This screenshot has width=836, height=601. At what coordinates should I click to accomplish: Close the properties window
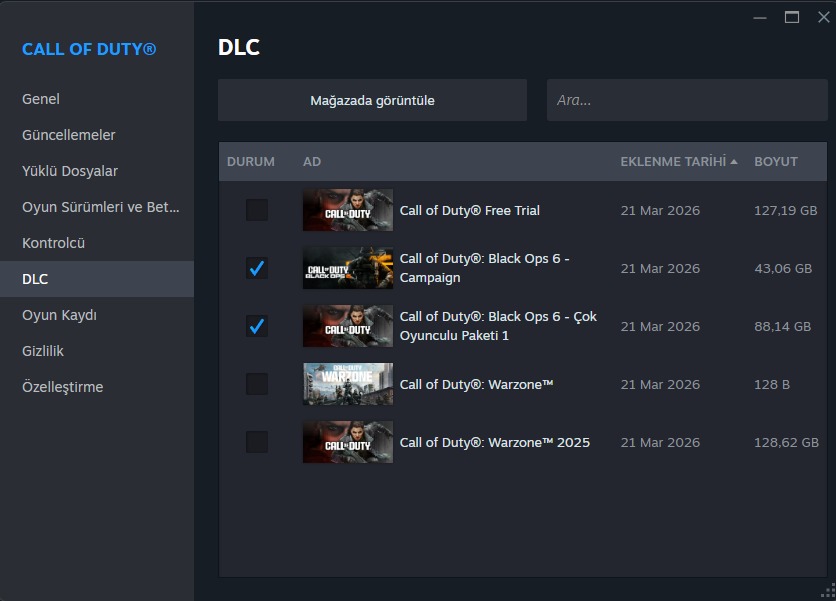pyautogui.click(x=824, y=18)
